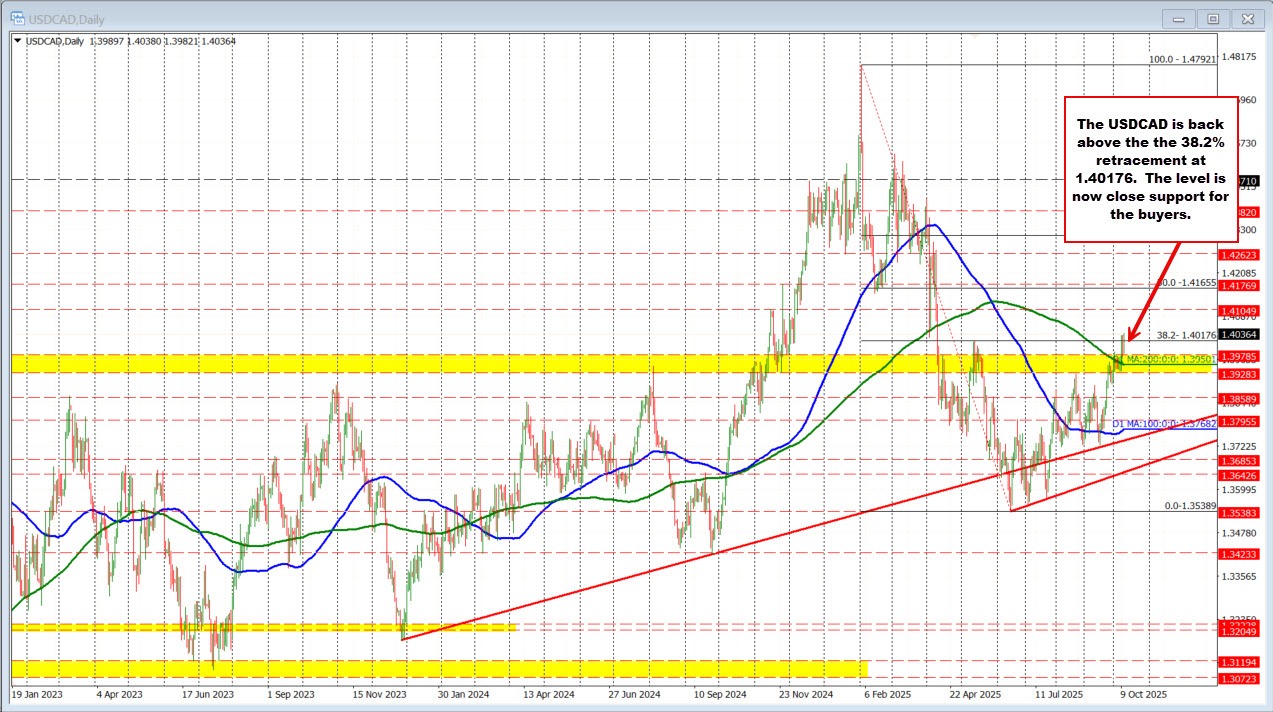Click the 23 Nov 2024 date label
1273x712 pixels.
805,693
